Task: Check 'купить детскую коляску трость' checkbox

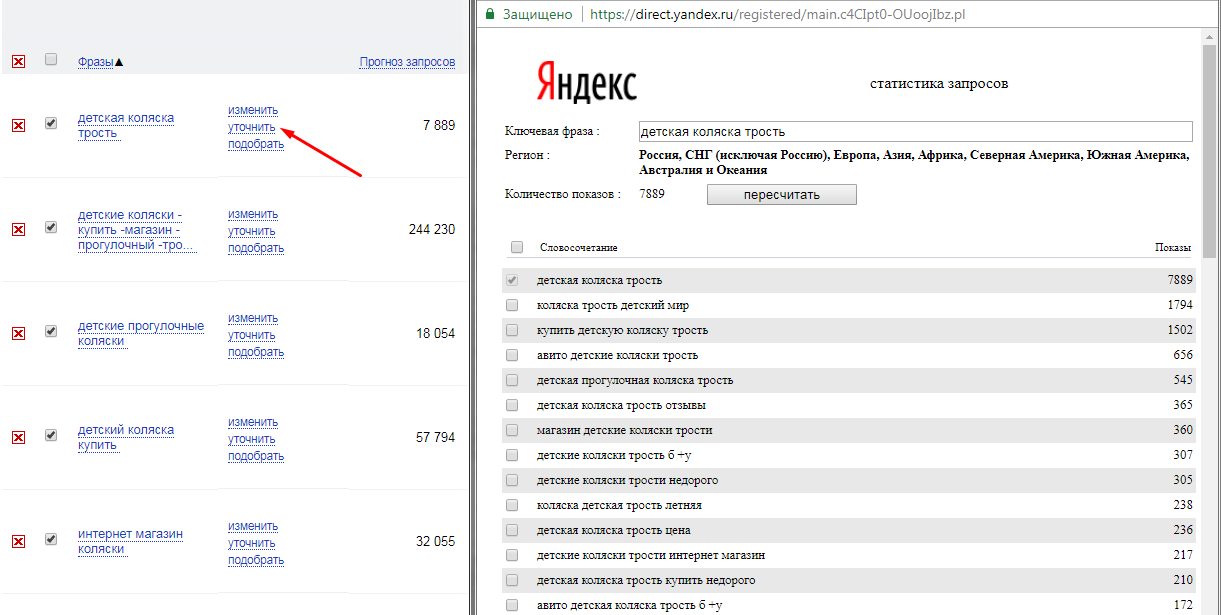Action: [x=512, y=330]
